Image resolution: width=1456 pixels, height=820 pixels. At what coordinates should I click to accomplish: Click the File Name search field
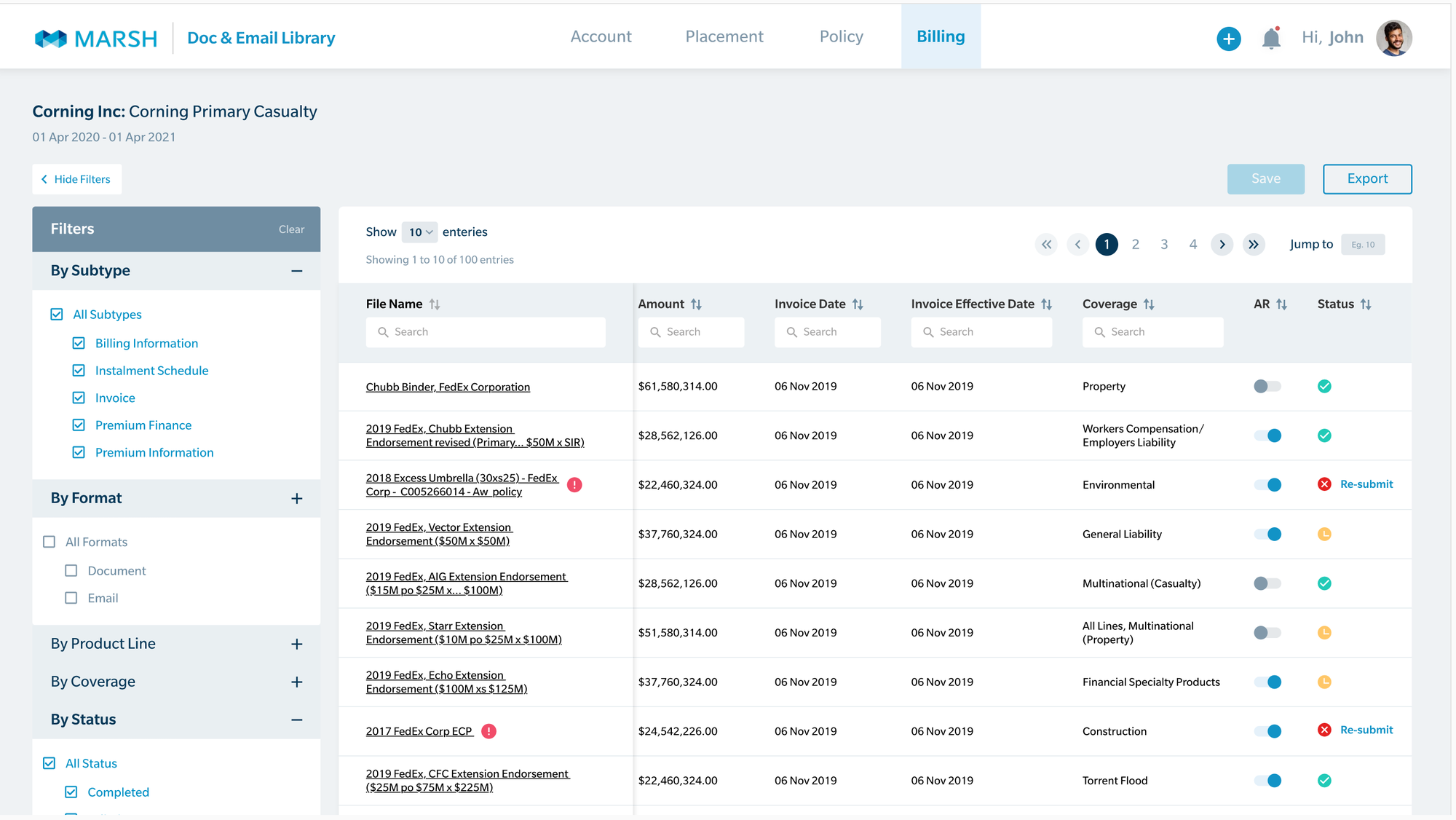pos(486,332)
